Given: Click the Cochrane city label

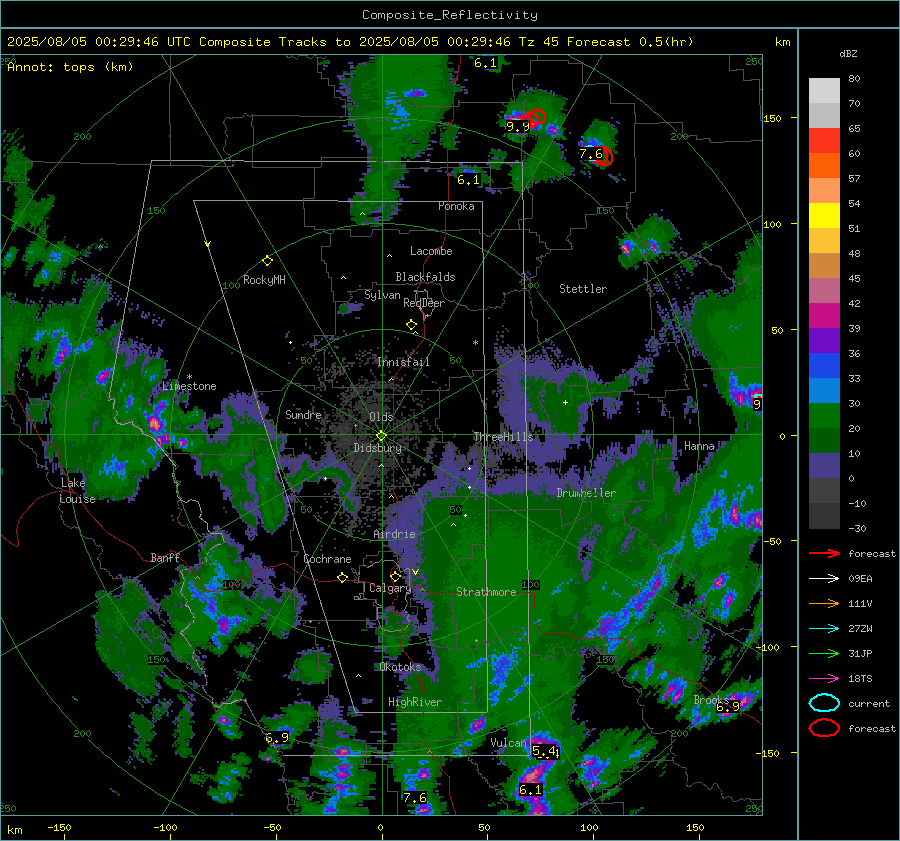Looking at the screenshot, I should [327, 559].
